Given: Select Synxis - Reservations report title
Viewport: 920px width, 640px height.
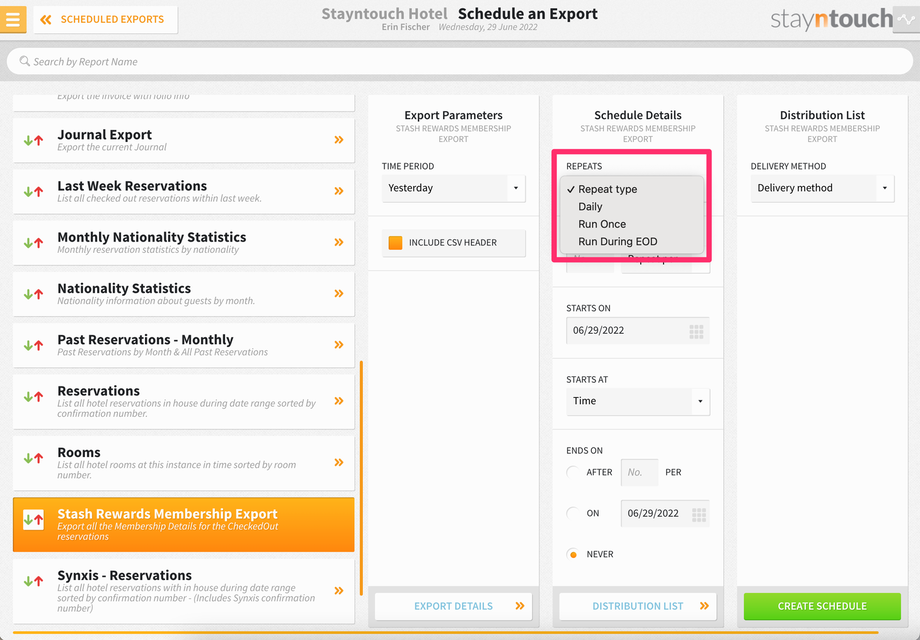Looking at the screenshot, I should [124, 575].
